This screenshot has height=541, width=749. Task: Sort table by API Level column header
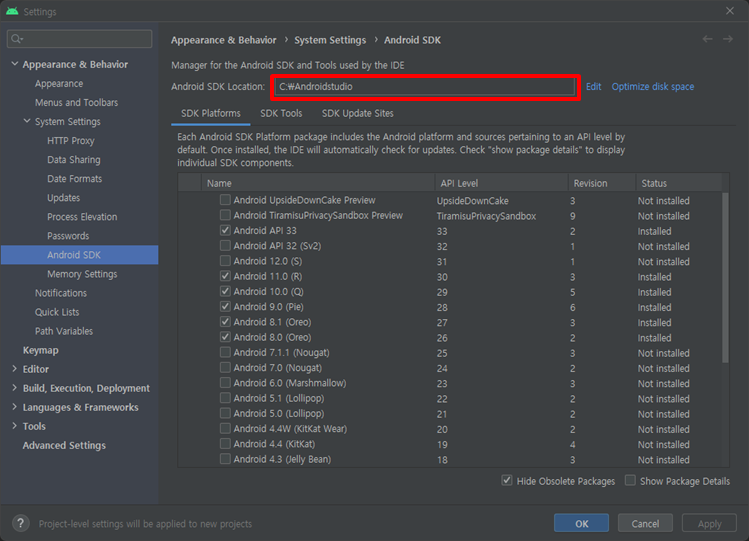(x=501, y=183)
